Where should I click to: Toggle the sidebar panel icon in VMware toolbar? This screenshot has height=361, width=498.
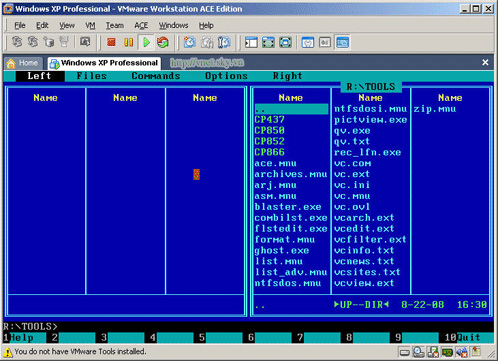click(x=251, y=42)
